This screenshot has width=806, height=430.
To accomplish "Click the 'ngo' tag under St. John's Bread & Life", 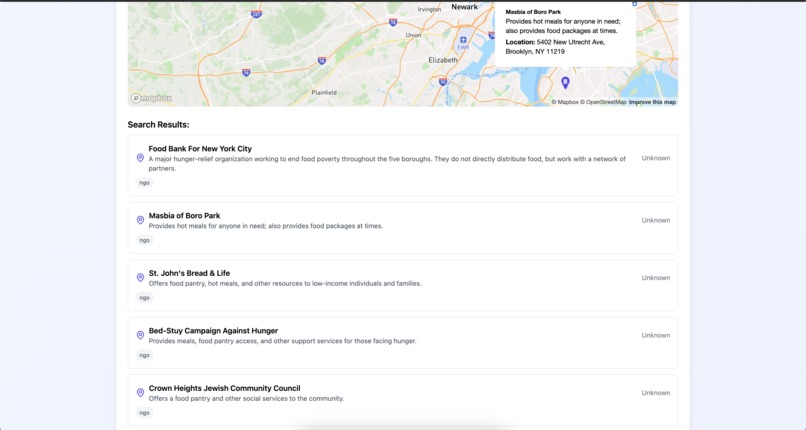I will pos(144,298).
